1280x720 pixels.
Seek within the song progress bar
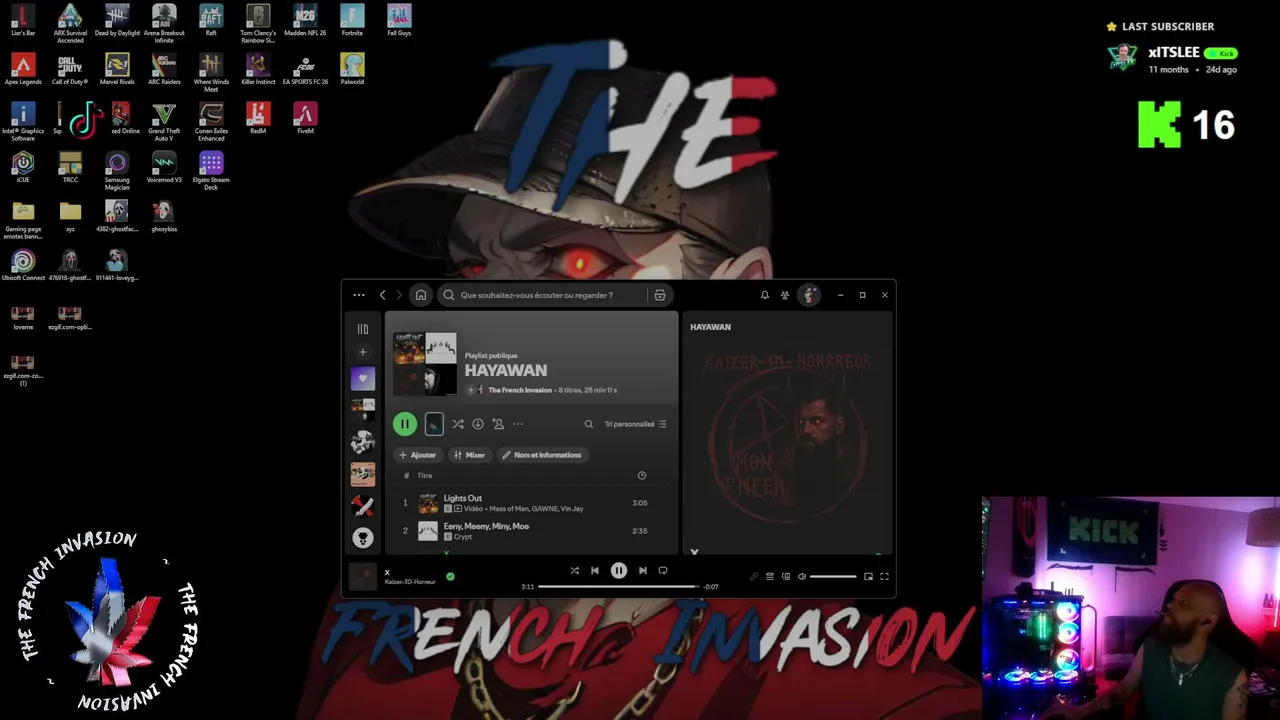pos(619,587)
